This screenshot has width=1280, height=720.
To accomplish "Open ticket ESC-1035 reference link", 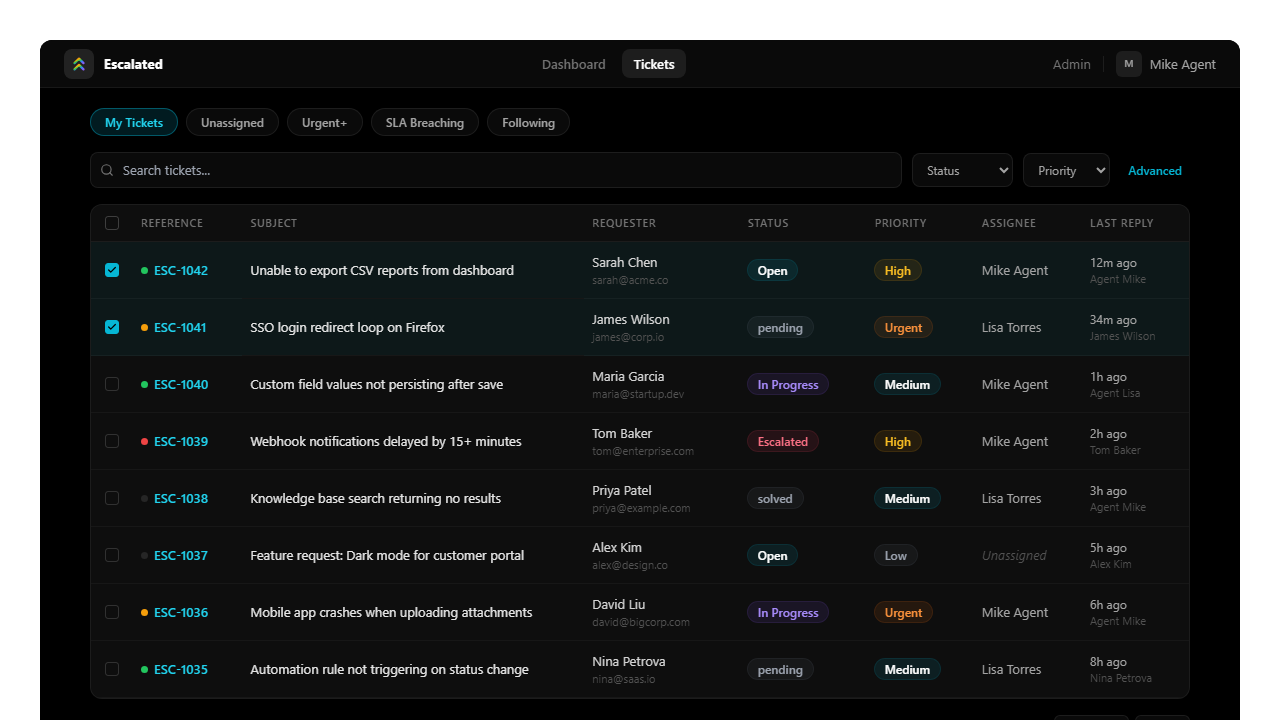I will [181, 669].
